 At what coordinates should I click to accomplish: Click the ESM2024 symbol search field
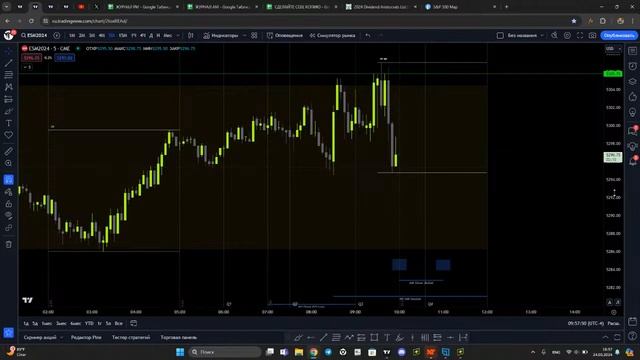(34, 36)
